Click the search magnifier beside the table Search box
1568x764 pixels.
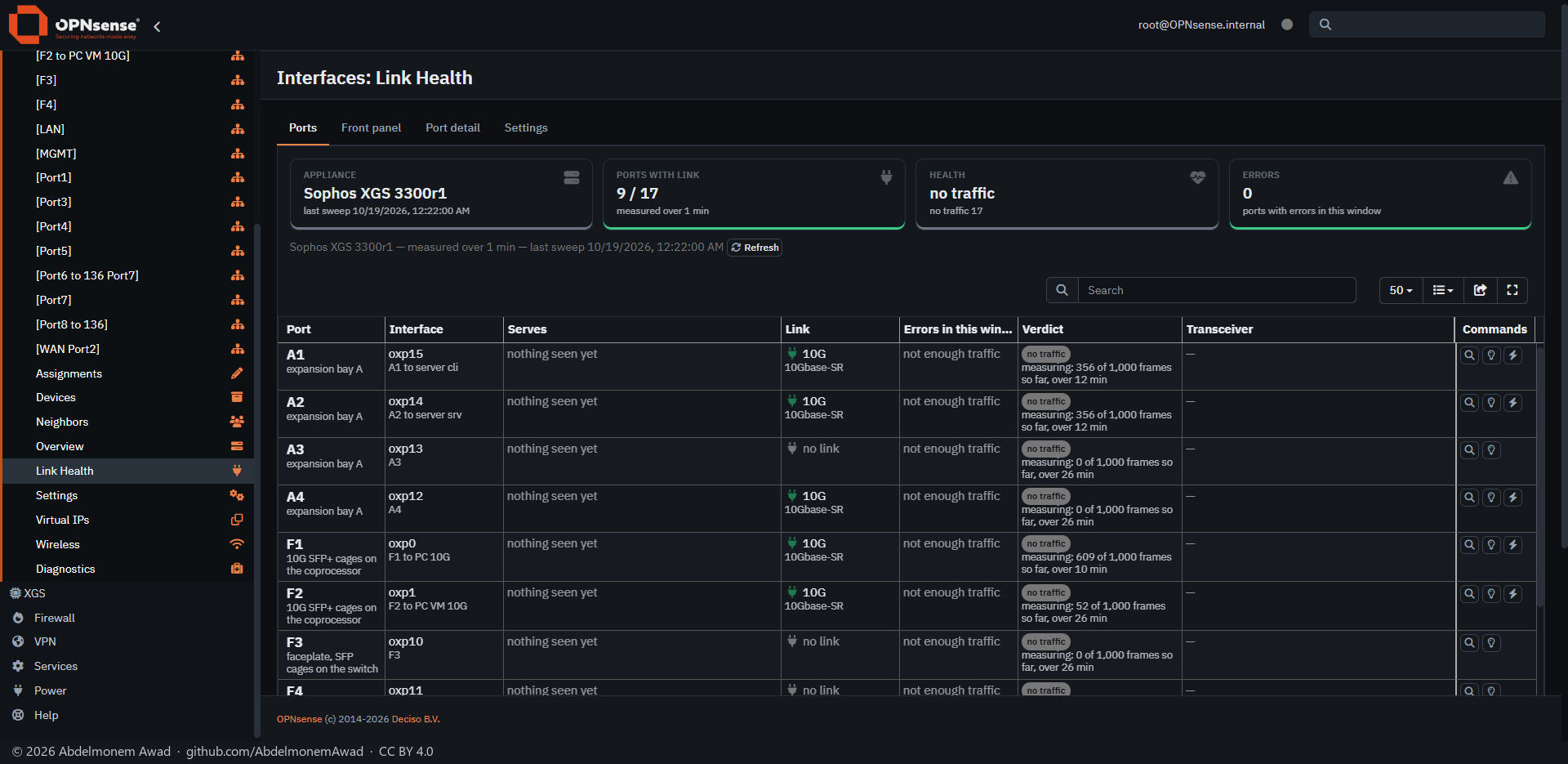tap(1062, 290)
